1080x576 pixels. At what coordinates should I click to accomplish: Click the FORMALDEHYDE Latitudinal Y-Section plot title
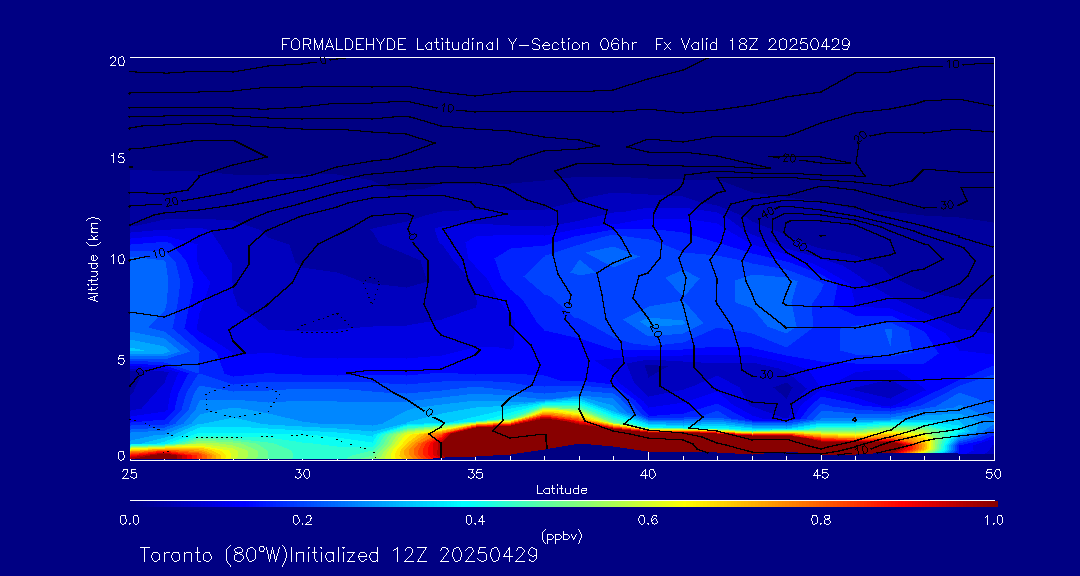565,45
